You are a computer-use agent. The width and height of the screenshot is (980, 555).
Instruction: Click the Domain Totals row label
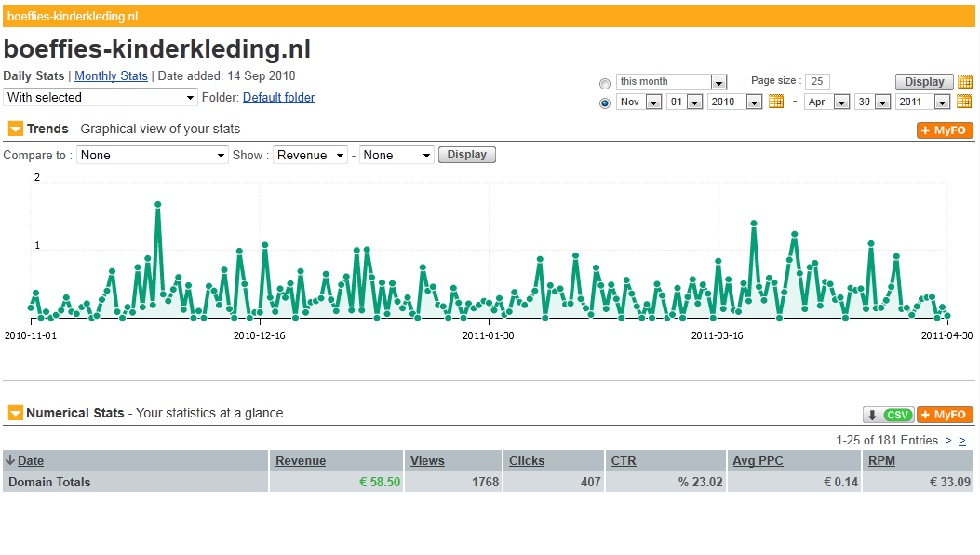point(49,482)
